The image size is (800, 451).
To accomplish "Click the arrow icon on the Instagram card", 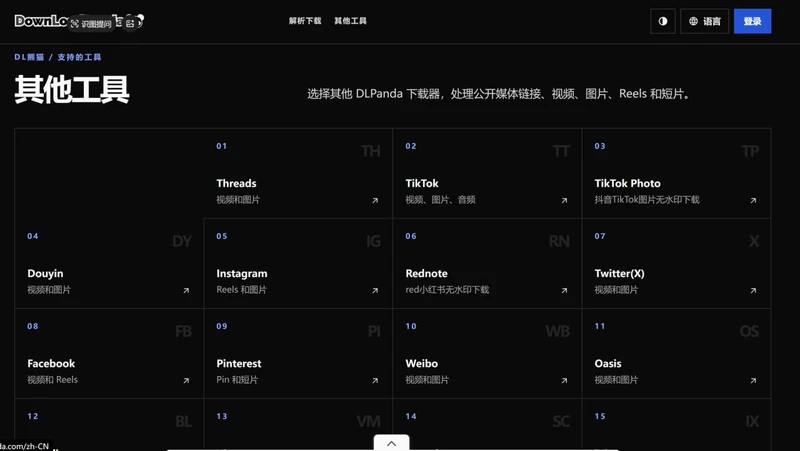I will [x=375, y=290].
